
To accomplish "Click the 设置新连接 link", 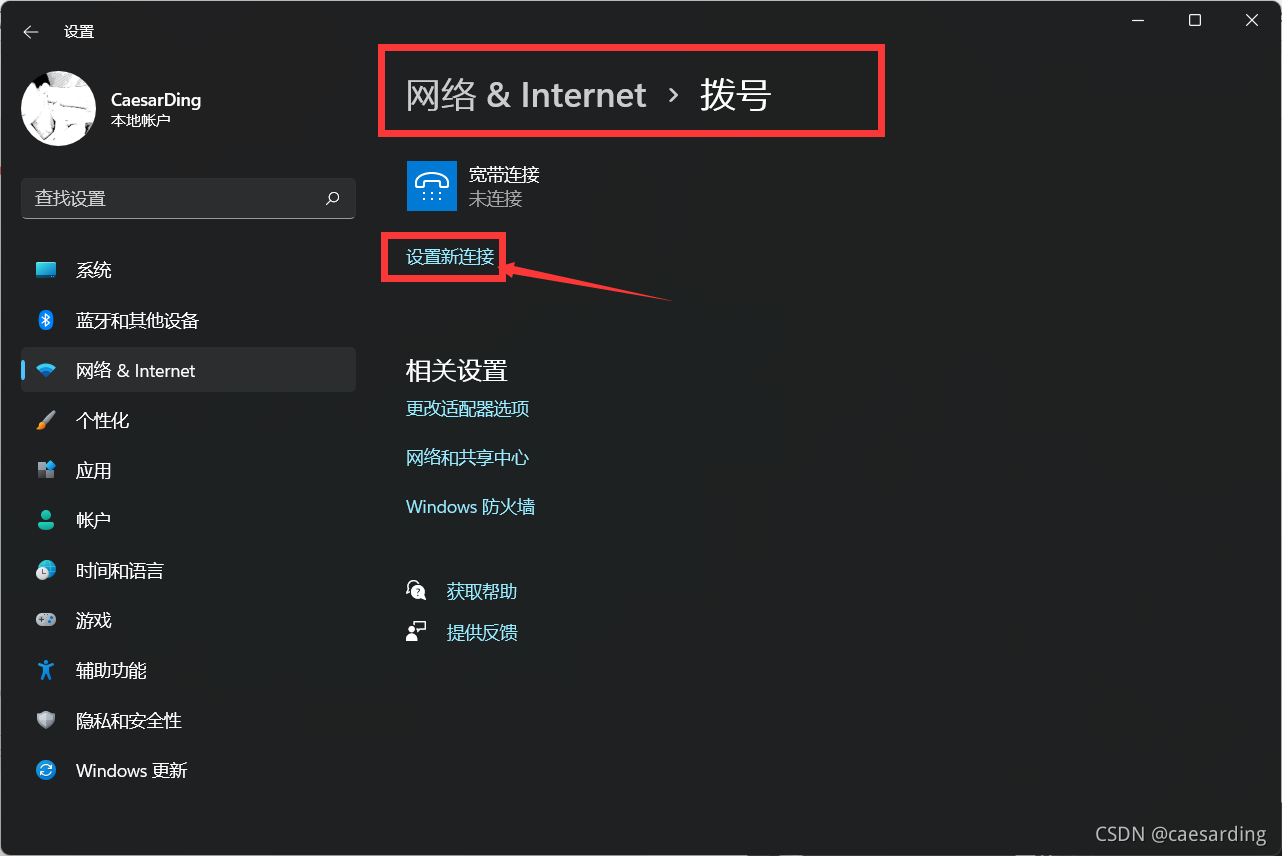I will tap(450, 257).
